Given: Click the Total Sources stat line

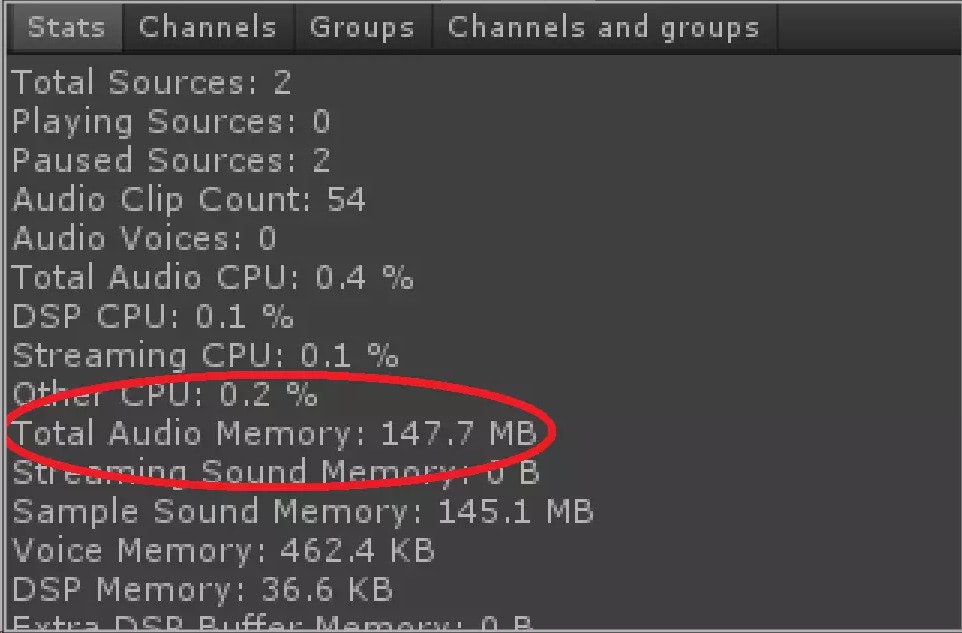Looking at the screenshot, I should 151,83.
